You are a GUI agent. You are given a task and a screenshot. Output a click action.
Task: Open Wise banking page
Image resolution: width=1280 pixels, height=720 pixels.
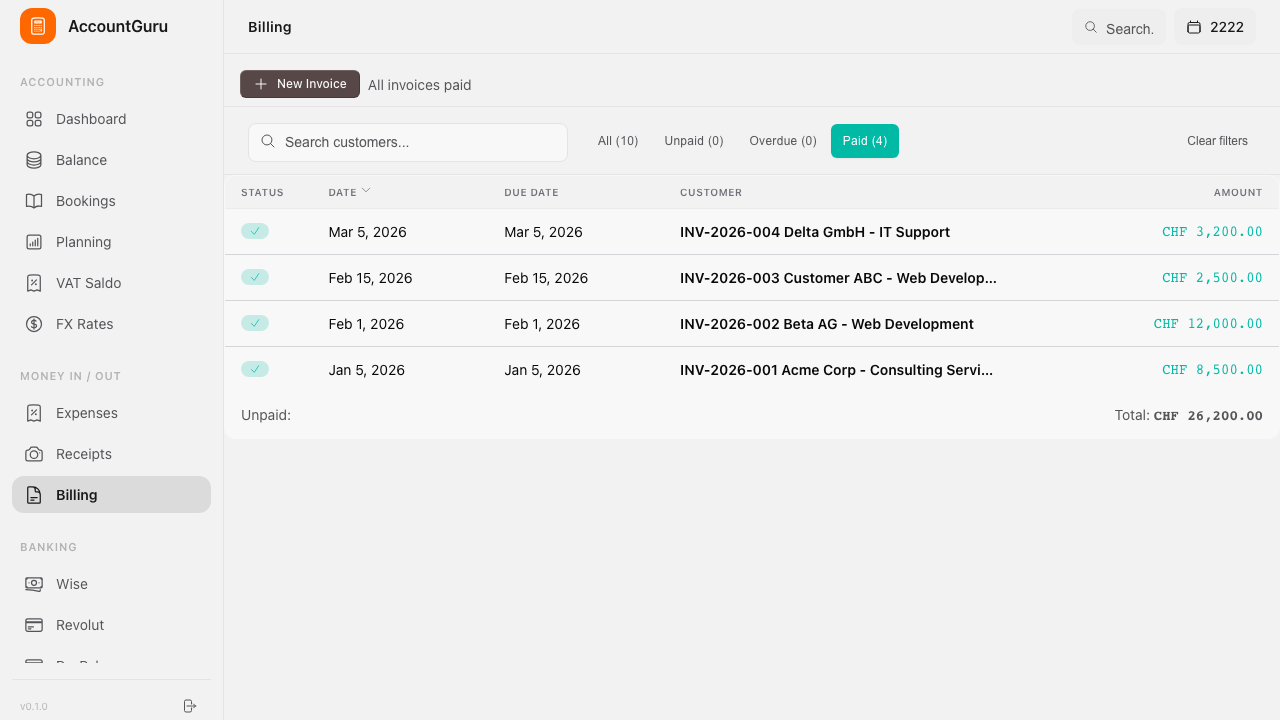coord(111,584)
